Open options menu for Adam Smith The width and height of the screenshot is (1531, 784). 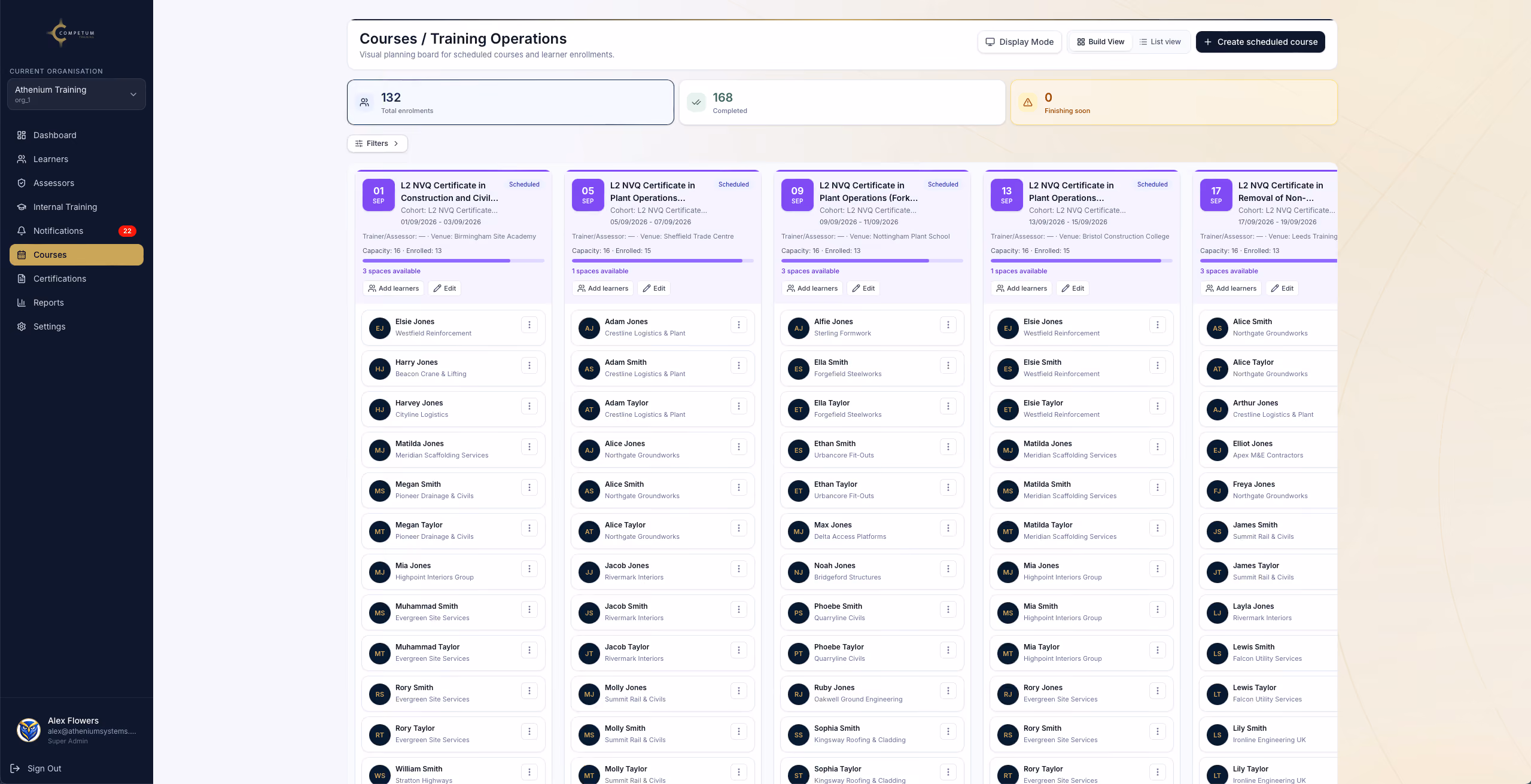click(739, 365)
